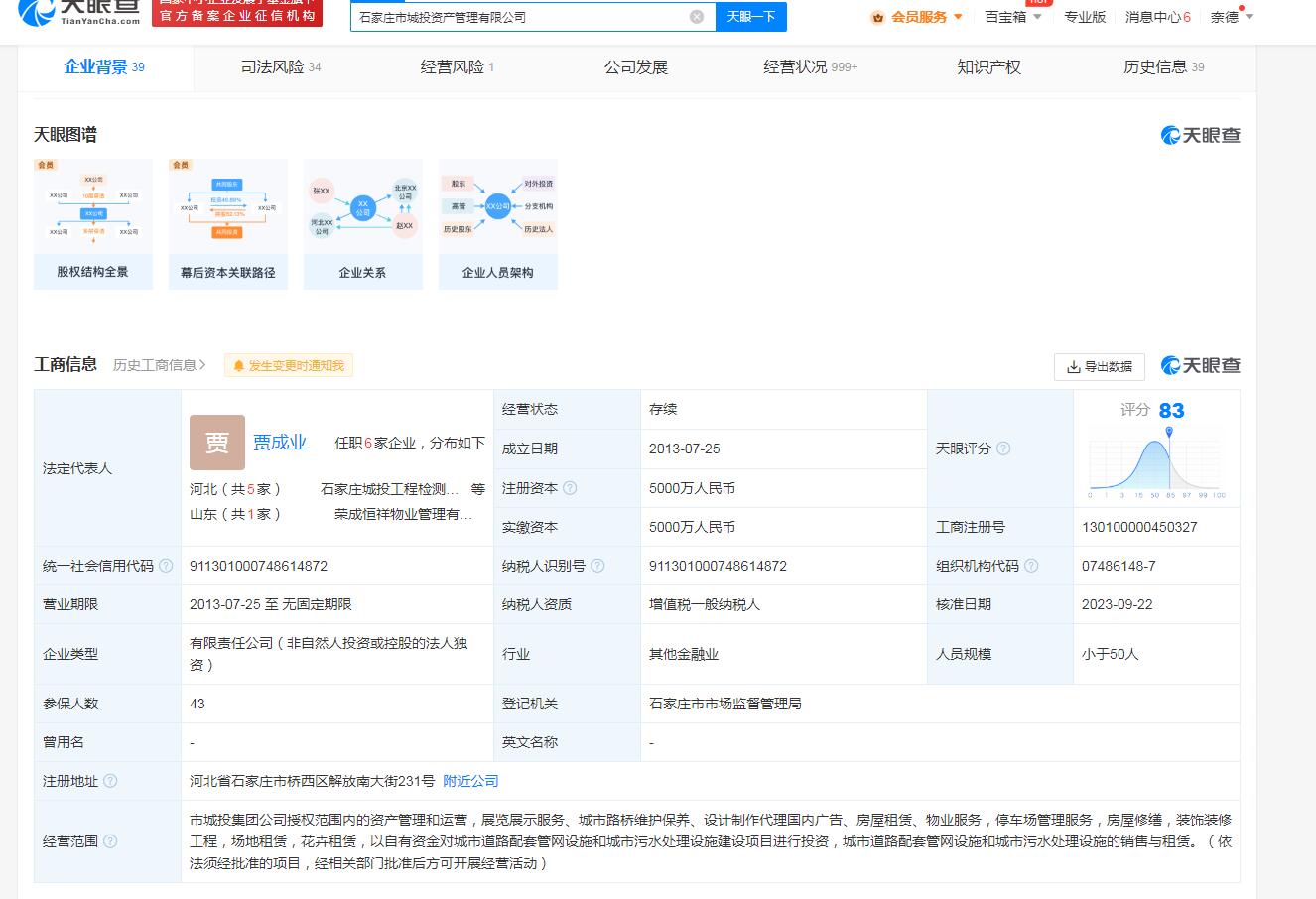
Task: Switch to the 司法风险 tab
Action: (x=281, y=67)
